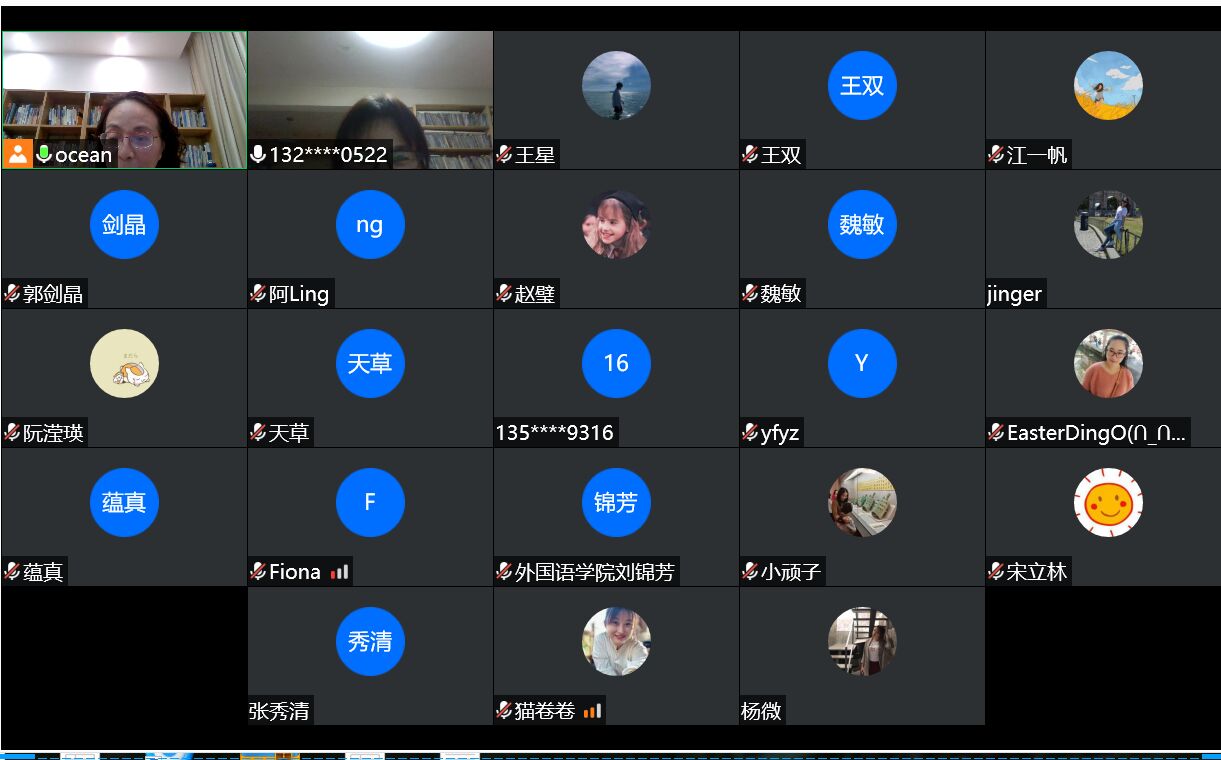Select the blue avatar labeled 16

tap(616, 364)
